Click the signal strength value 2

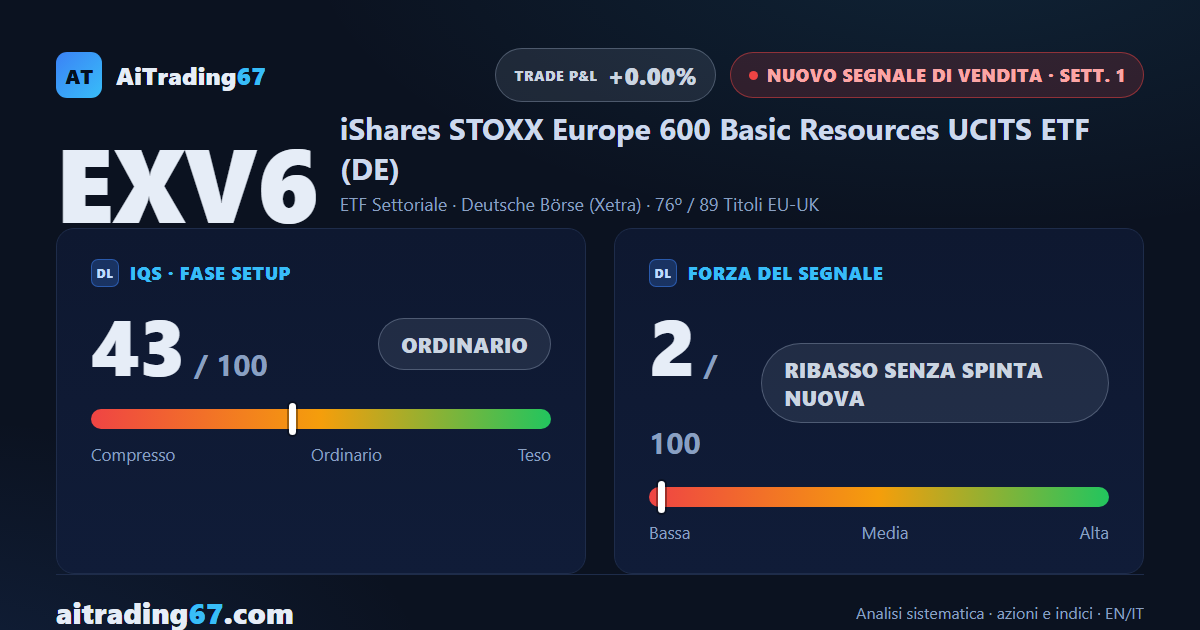671,350
